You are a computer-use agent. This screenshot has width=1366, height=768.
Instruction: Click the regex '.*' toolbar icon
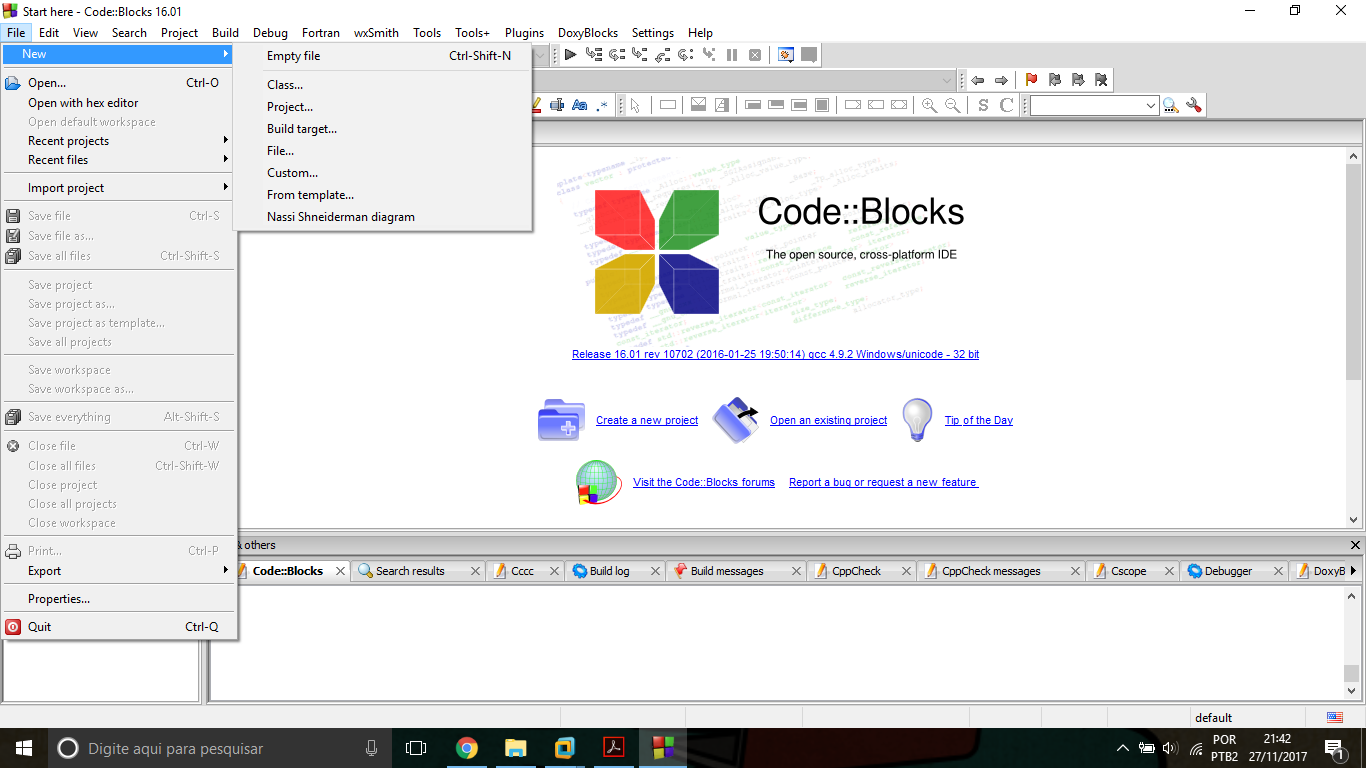point(602,105)
